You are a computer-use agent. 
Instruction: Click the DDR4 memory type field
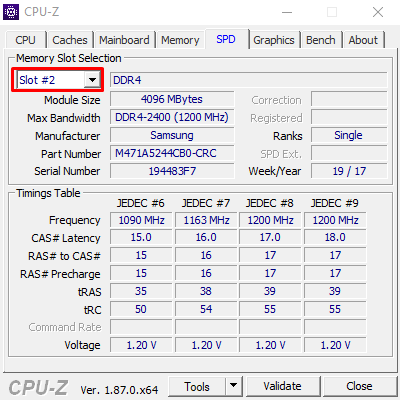[249, 80]
